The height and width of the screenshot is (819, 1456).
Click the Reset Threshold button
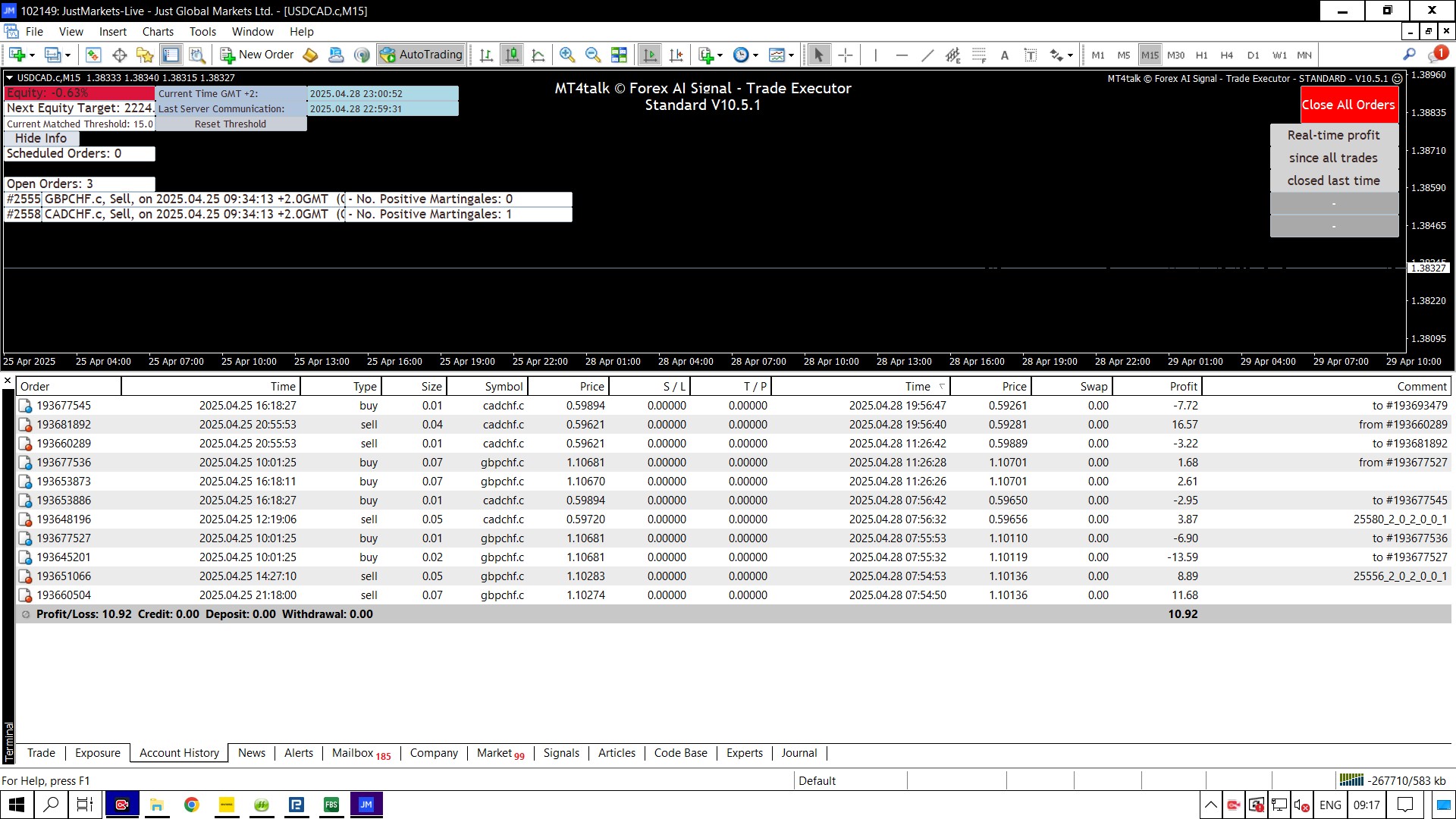click(x=230, y=124)
